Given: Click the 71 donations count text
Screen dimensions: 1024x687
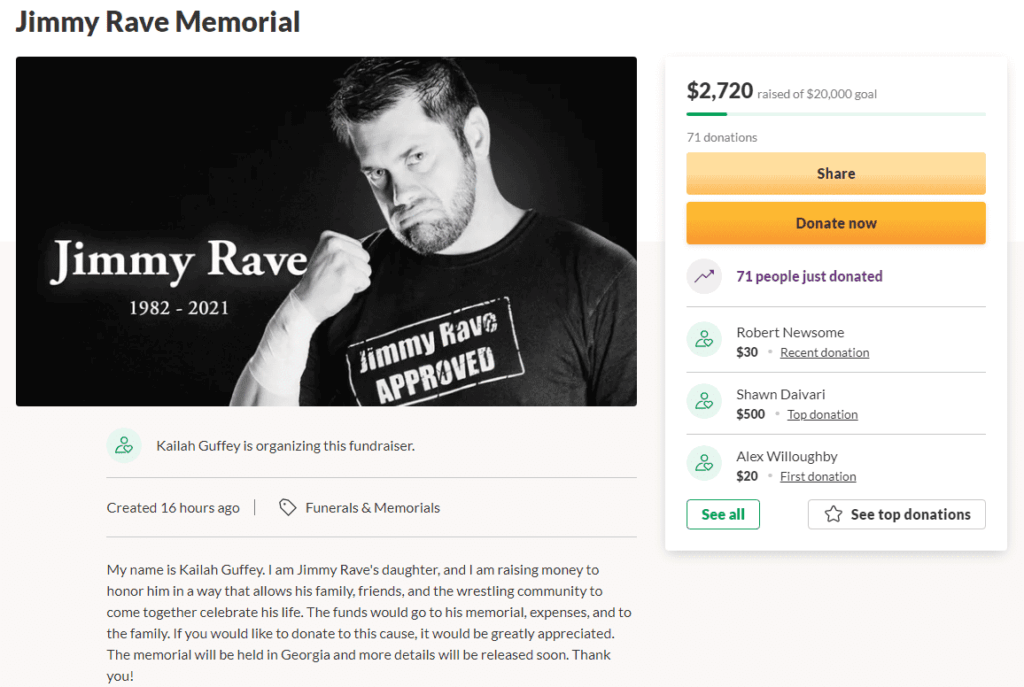Looking at the screenshot, I should (x=722, y=137).
